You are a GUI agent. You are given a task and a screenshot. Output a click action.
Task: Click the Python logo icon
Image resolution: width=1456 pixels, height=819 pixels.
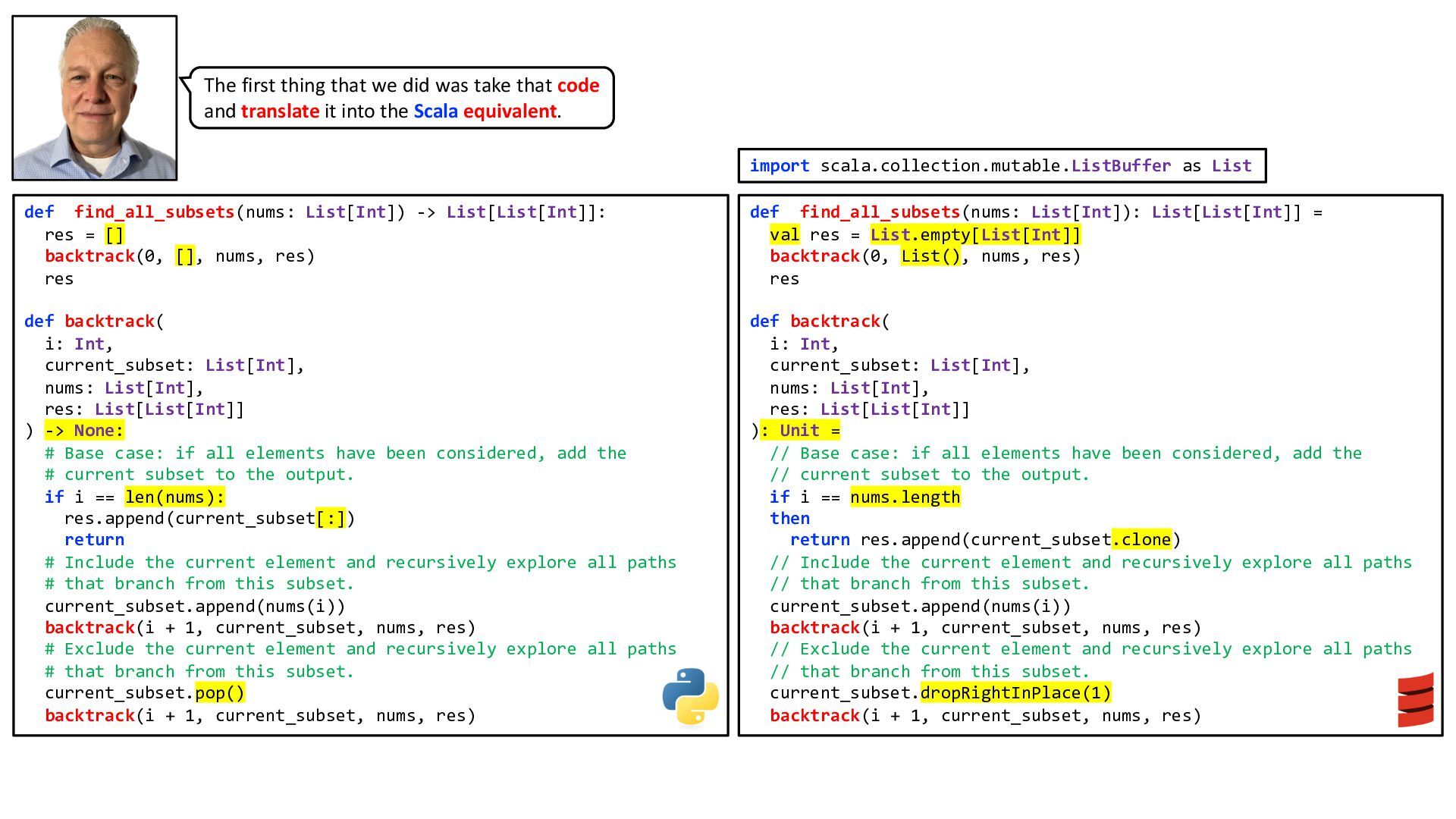click(x=690, y=696)
